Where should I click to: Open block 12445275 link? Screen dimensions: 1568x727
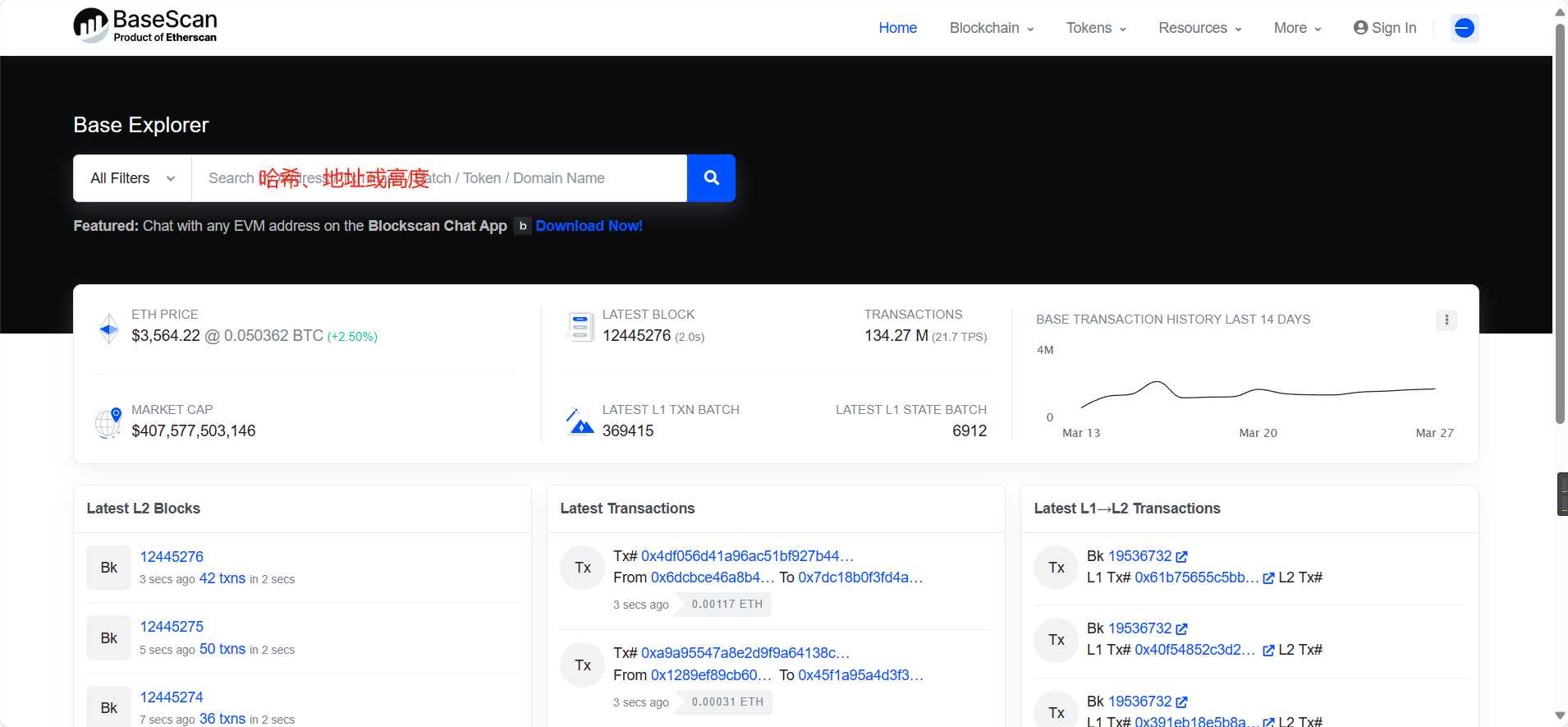pos(172,627)
